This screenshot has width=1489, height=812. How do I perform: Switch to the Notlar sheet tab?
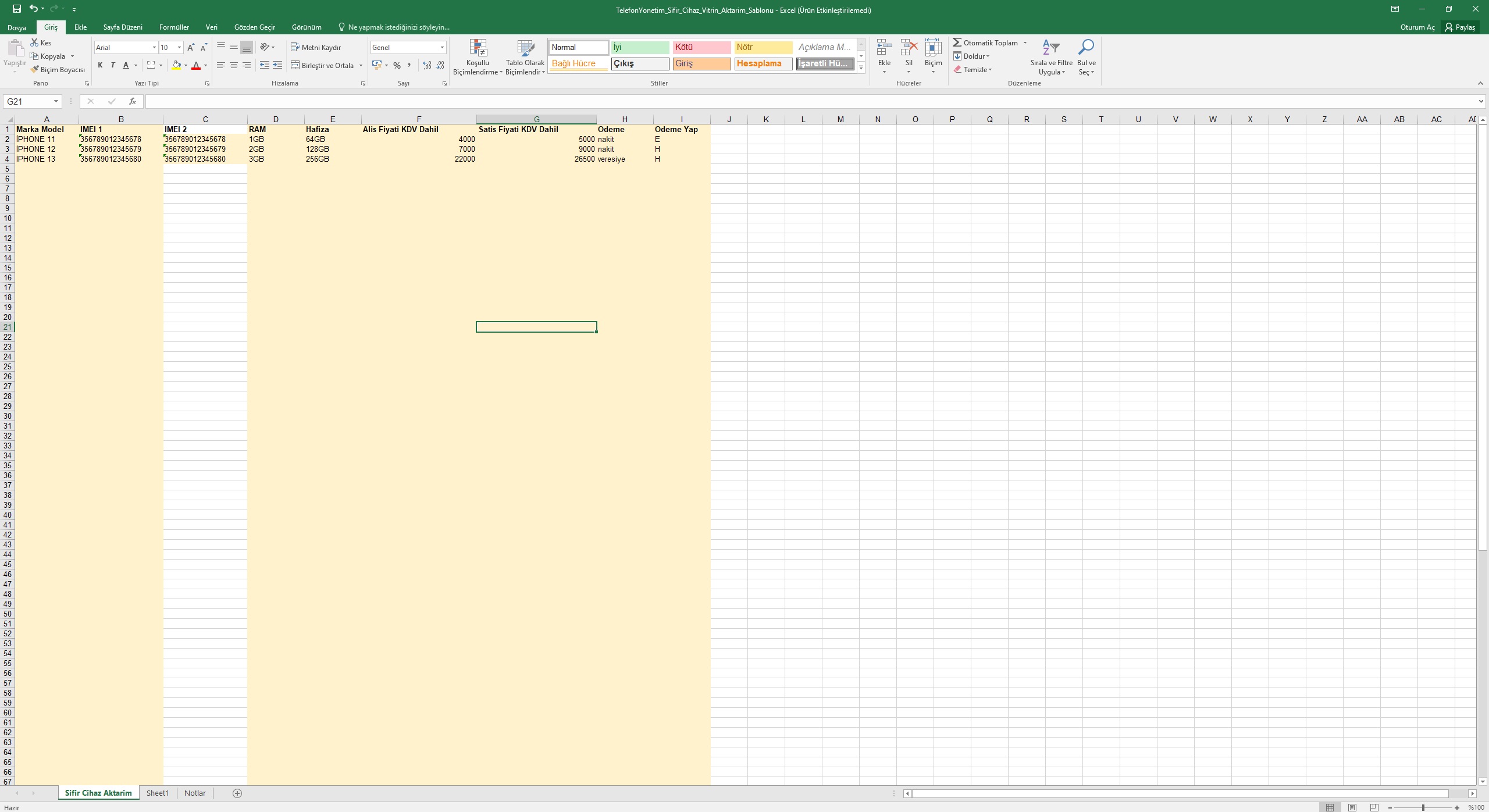[x=195, y=793]
